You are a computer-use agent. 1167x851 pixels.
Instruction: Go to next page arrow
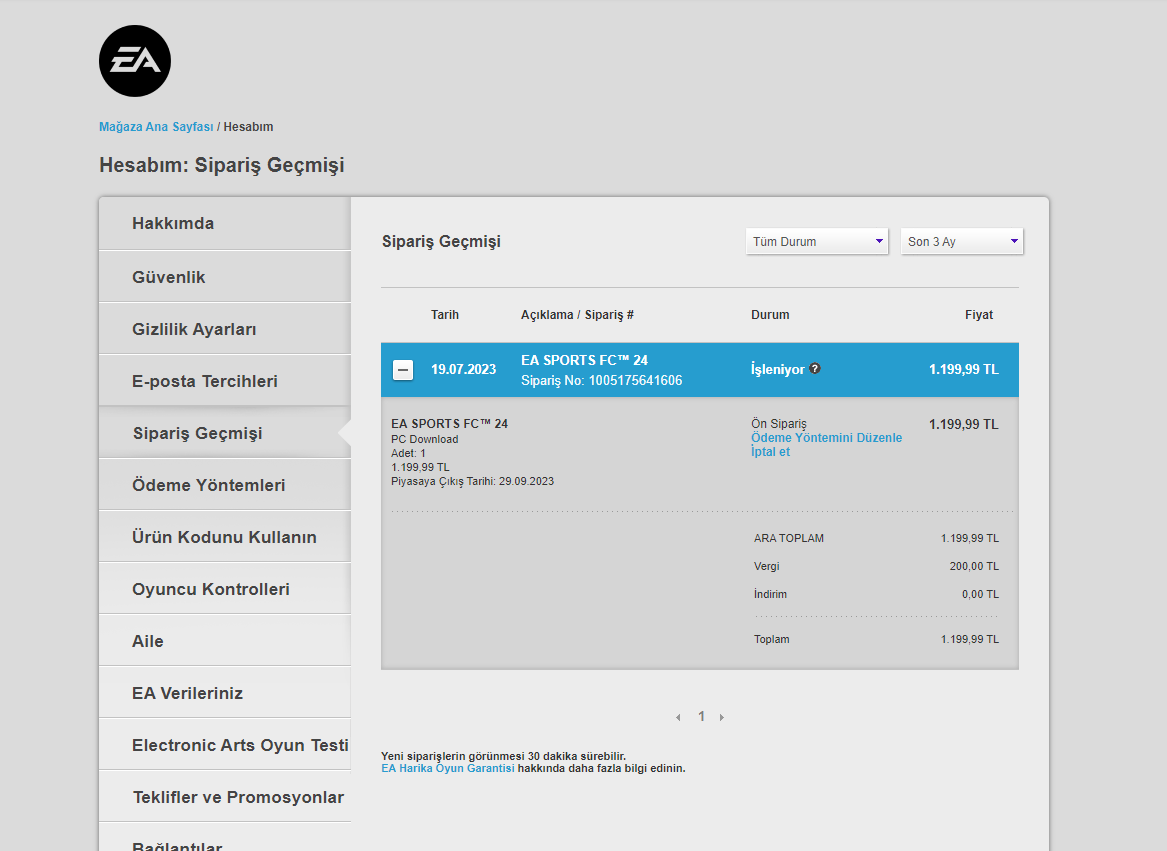pos(721,717)
